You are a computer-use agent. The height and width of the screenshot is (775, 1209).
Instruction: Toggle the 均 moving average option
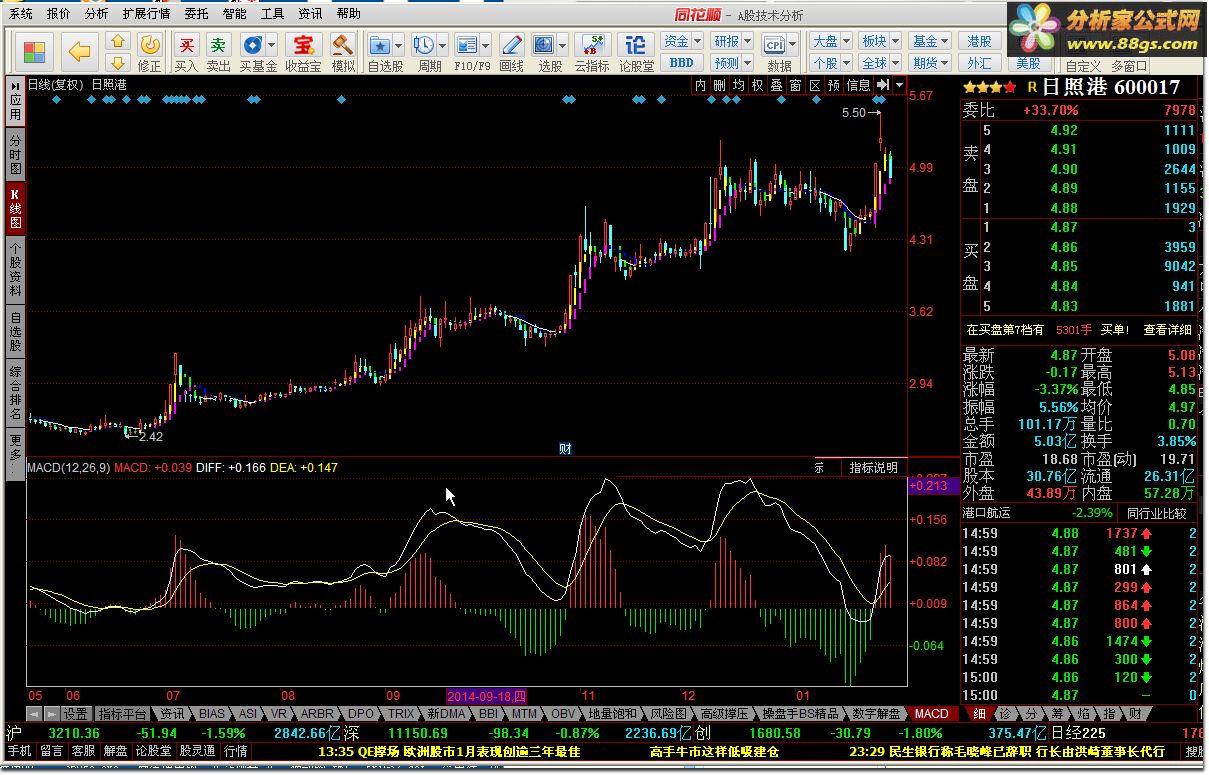click(739, 86)
